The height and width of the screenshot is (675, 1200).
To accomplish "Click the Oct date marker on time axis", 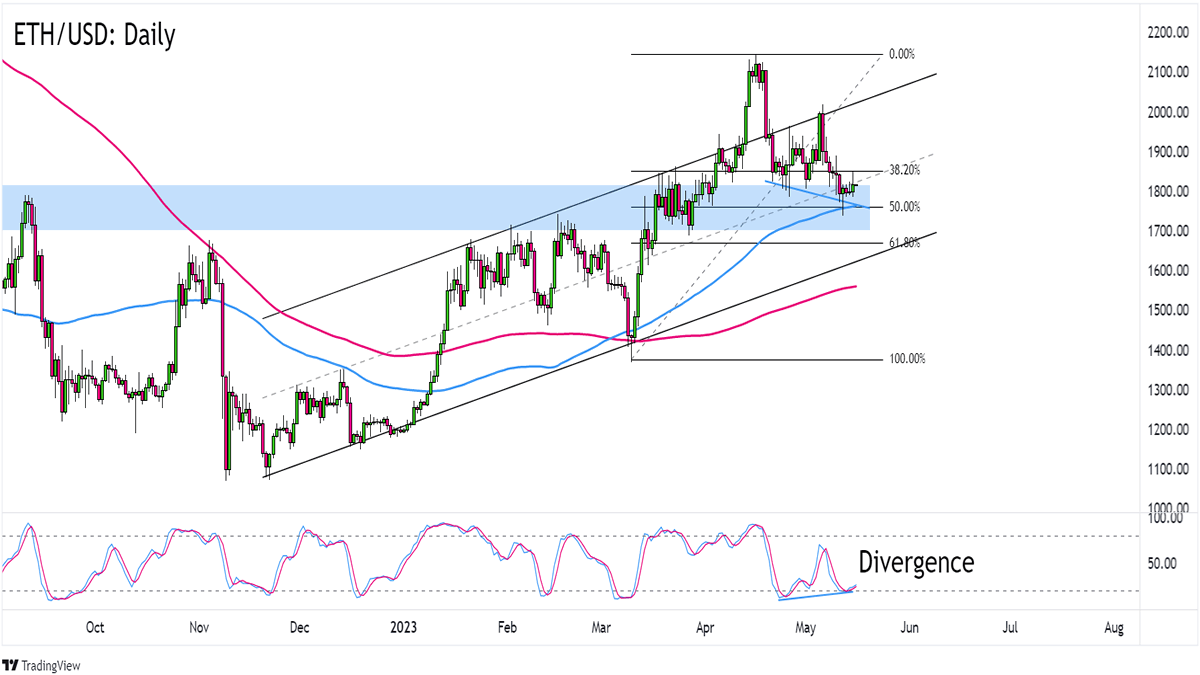I will pos(95,628).
